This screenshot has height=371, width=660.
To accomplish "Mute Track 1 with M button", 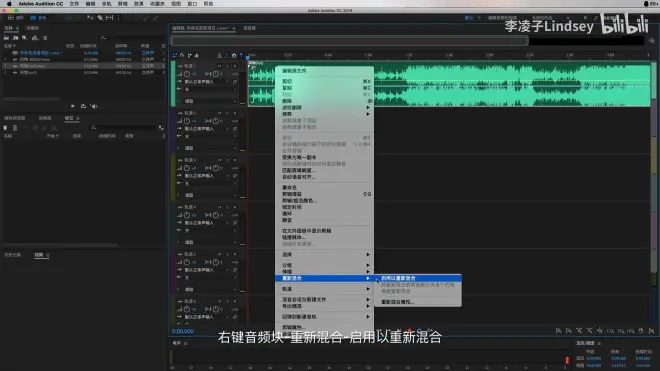I will tap(220, 66).
